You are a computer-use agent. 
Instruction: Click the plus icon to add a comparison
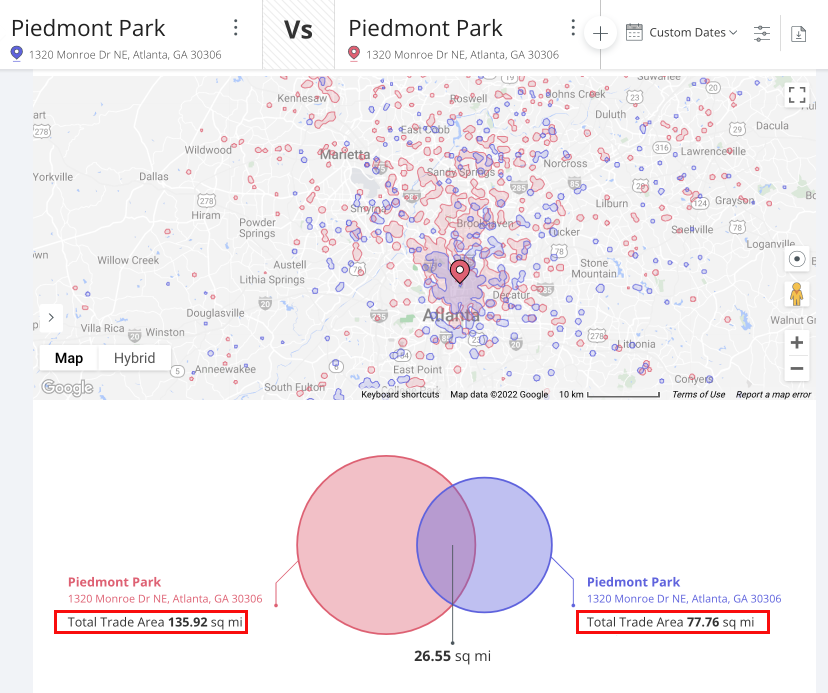pyautogui.click(x=599, y=32)
